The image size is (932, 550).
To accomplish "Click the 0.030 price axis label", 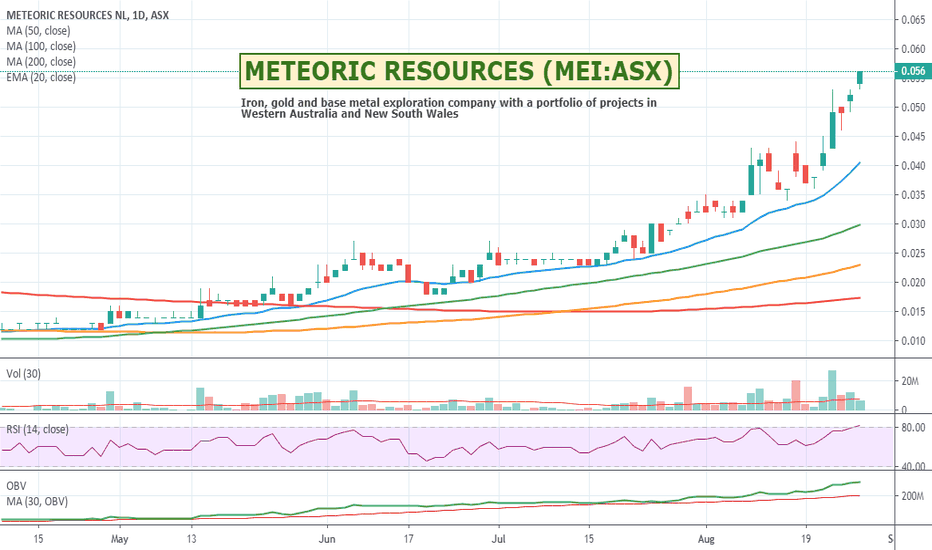I will pyautogui.click(x=913, y=224).
